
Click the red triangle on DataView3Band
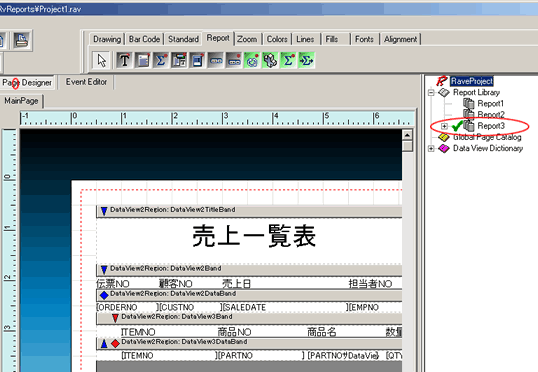tap(115, 318)
